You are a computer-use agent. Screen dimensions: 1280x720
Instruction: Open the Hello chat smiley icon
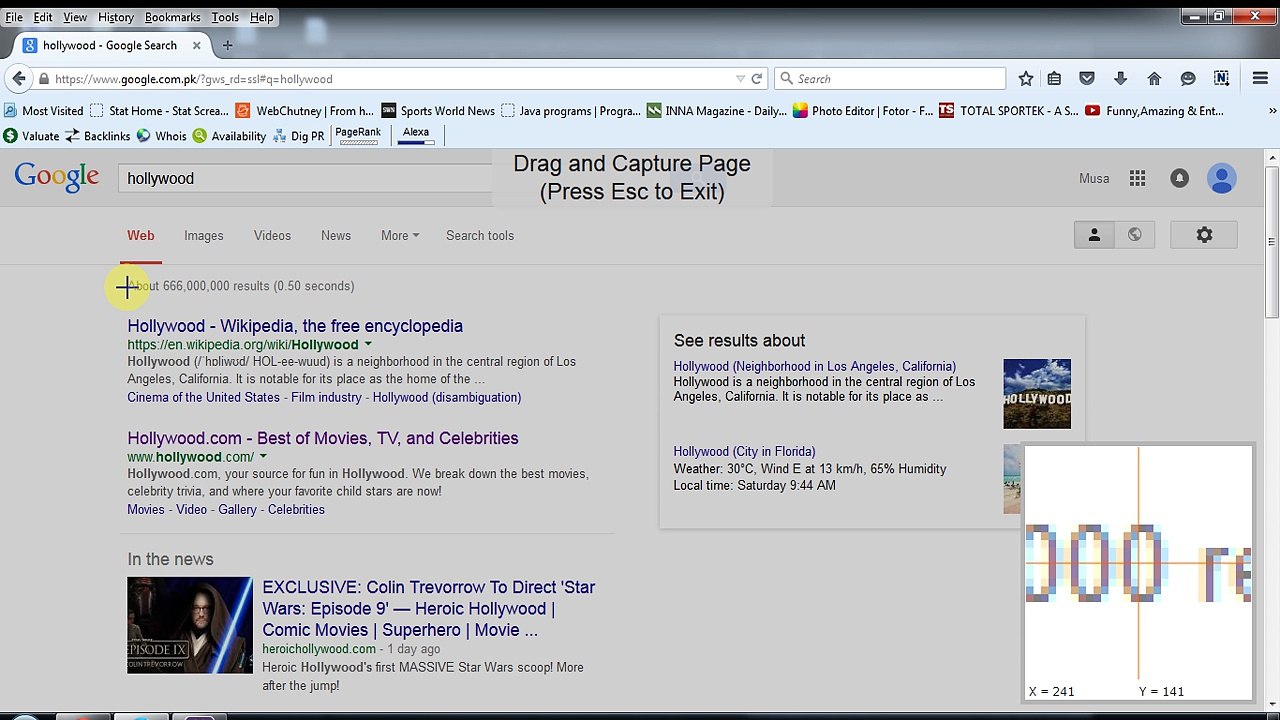[x=1188, y=79]
